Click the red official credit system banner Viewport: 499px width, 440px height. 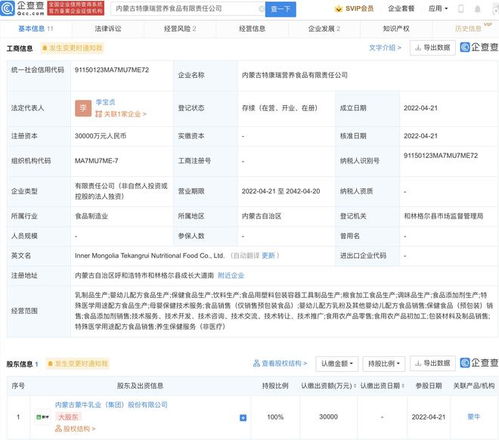(x=76, y=8)
